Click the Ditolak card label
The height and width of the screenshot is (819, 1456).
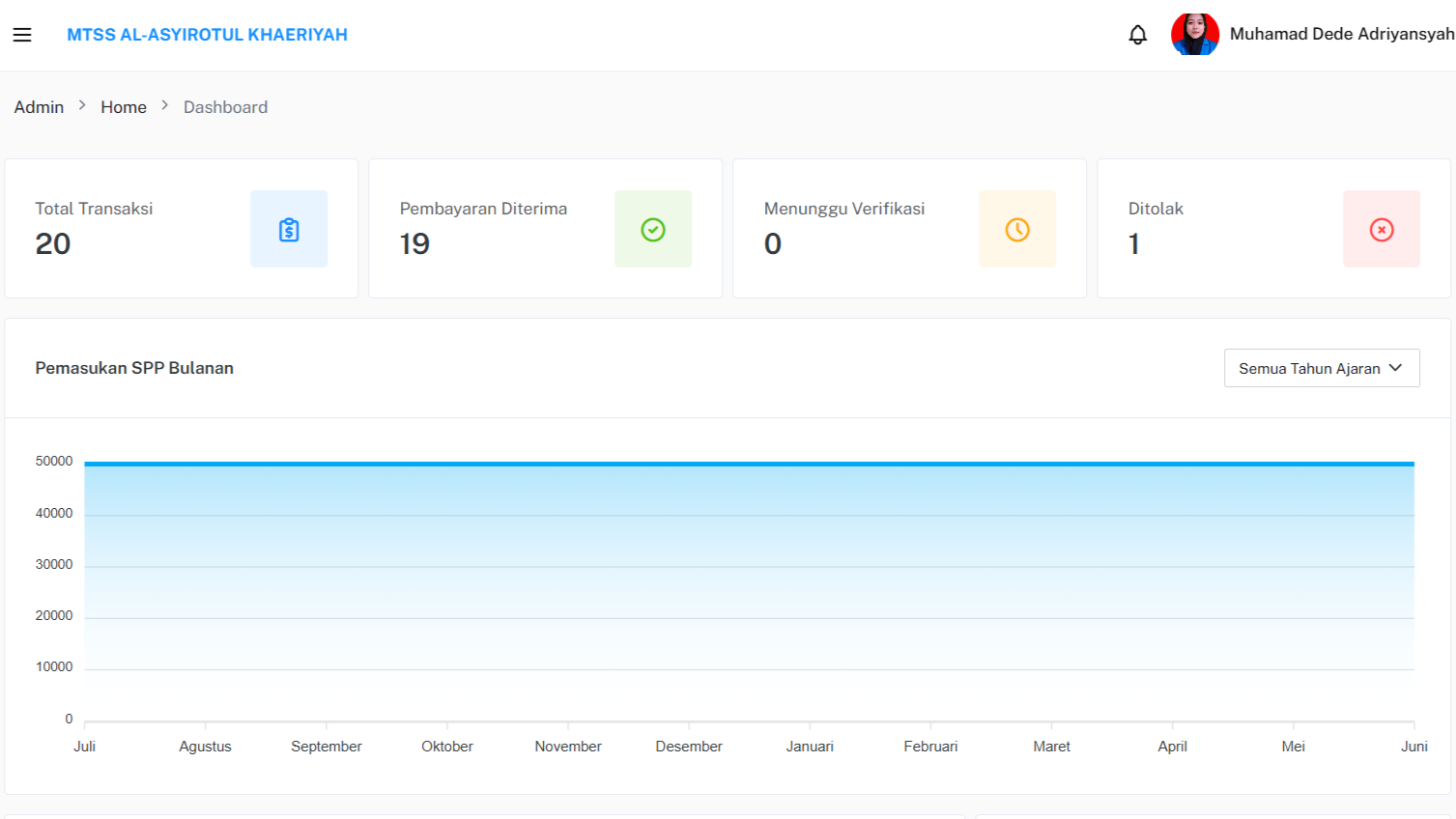point(1156,209)
